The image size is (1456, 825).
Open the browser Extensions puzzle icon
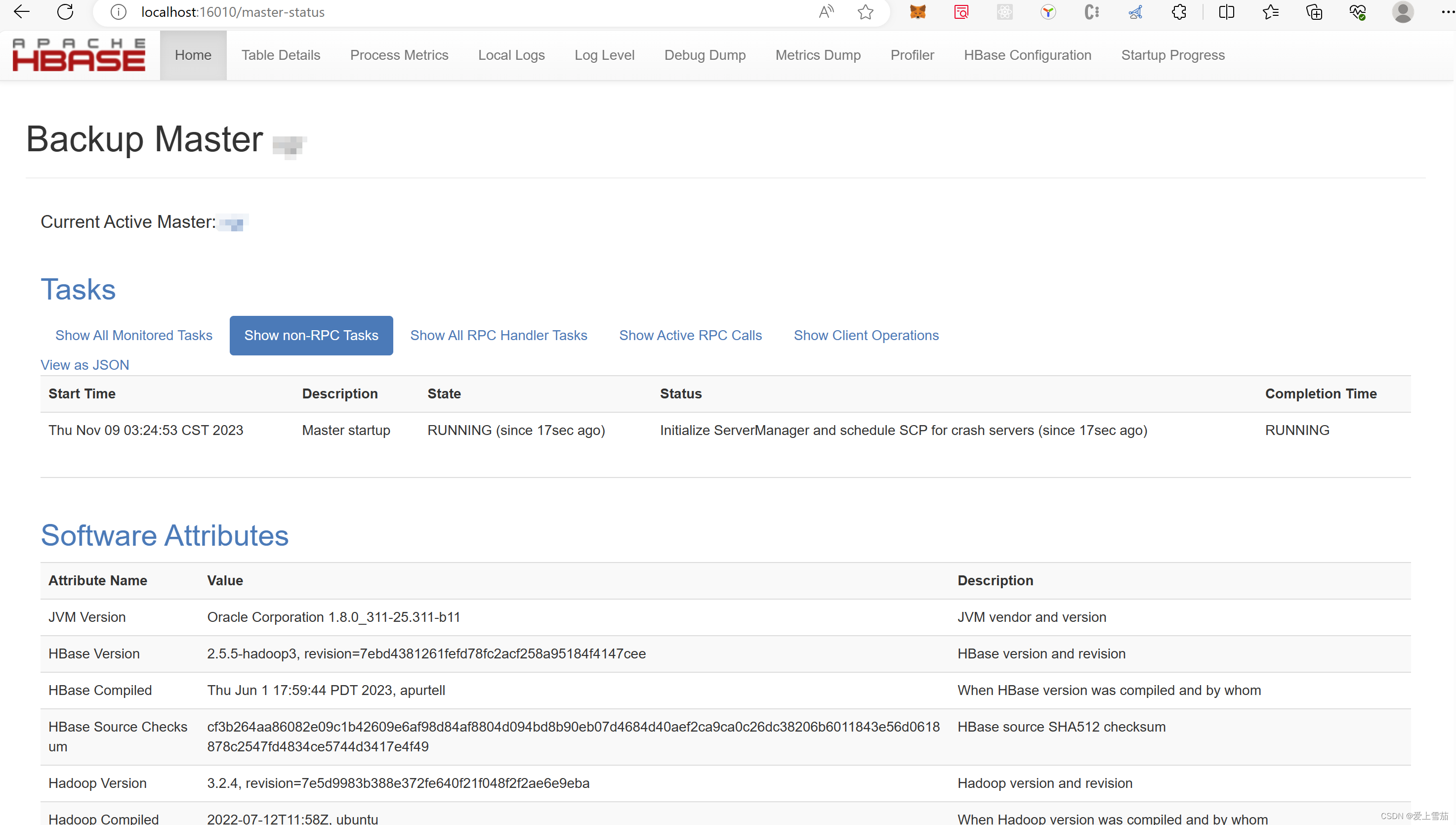click(x=1179, y=12)
